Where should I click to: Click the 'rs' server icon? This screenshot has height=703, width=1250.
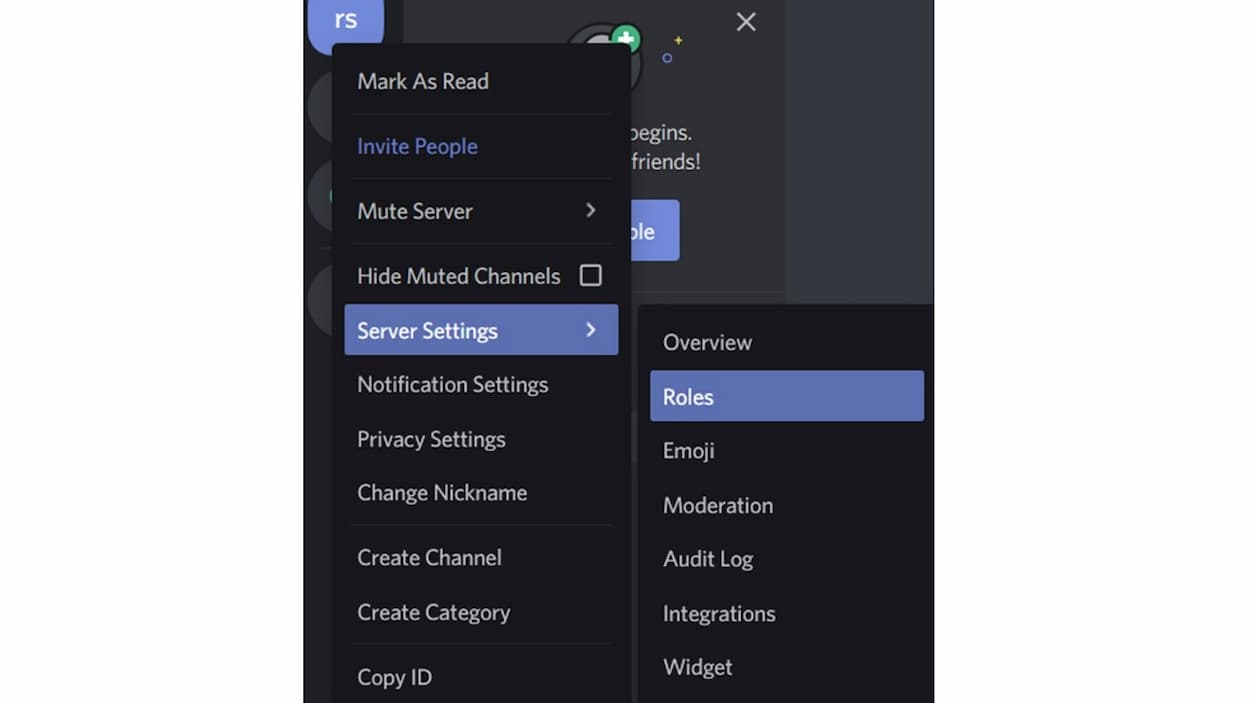click(345, 22)
